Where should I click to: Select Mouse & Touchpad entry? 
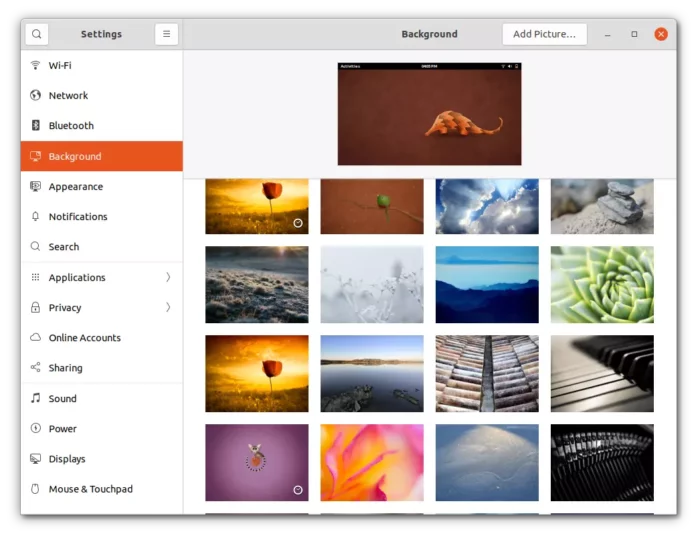pyautogui.click(x=102, y=489)
